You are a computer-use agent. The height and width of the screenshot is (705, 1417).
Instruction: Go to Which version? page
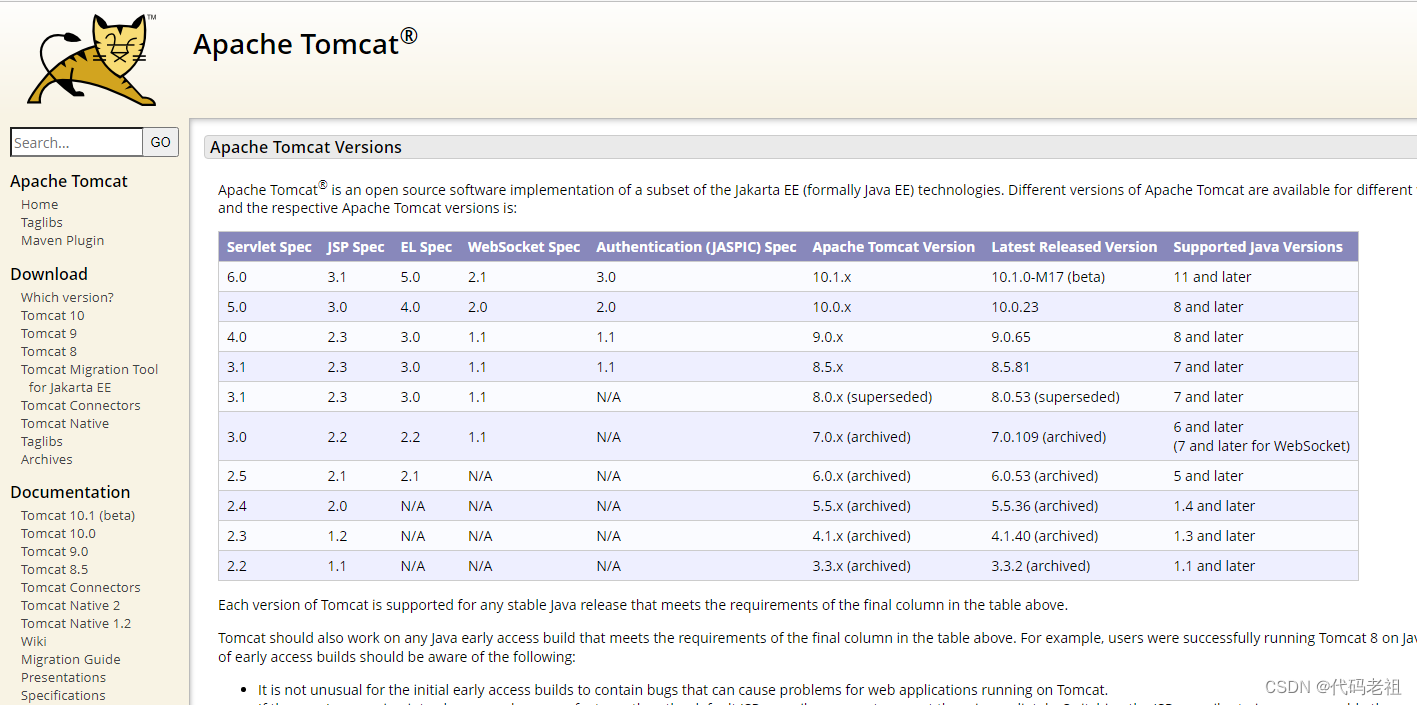click(x=67, y=297)
